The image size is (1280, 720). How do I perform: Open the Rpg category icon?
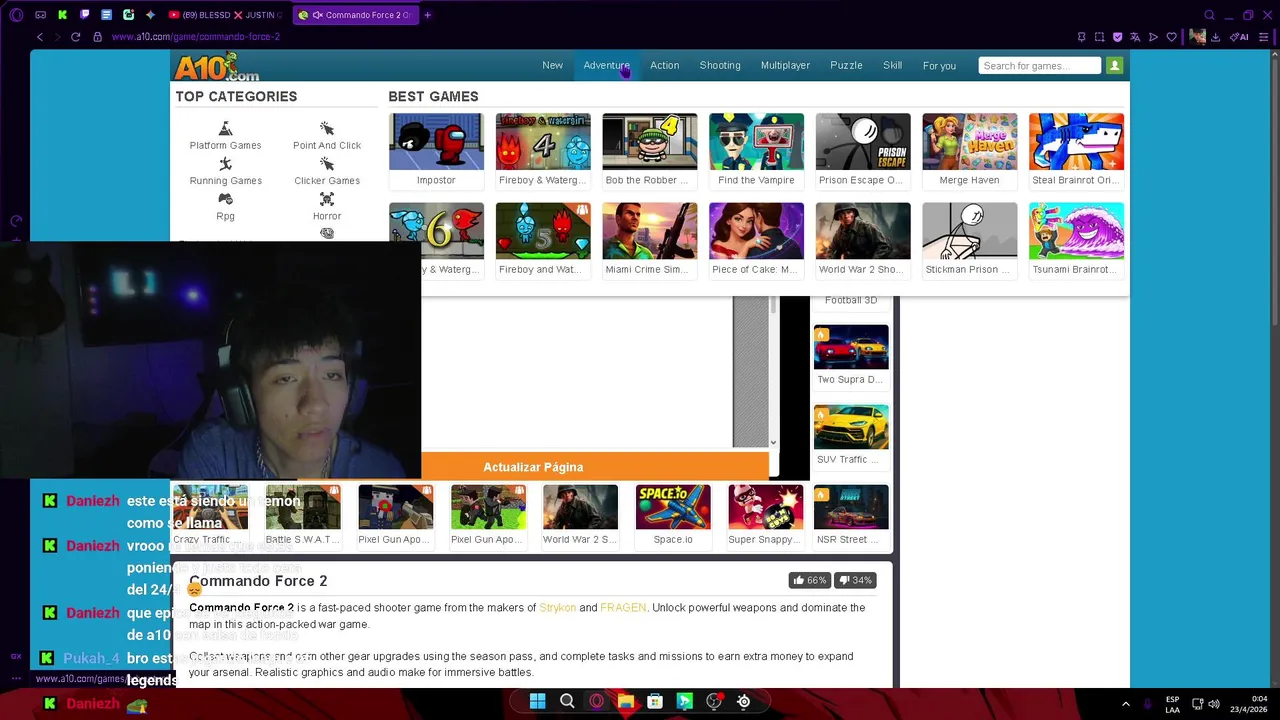click(x=225, y=199)
